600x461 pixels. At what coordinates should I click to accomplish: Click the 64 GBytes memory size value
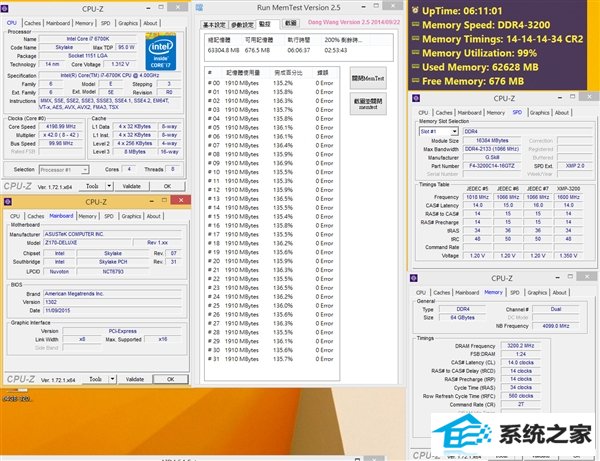click(x=462, y=318)
